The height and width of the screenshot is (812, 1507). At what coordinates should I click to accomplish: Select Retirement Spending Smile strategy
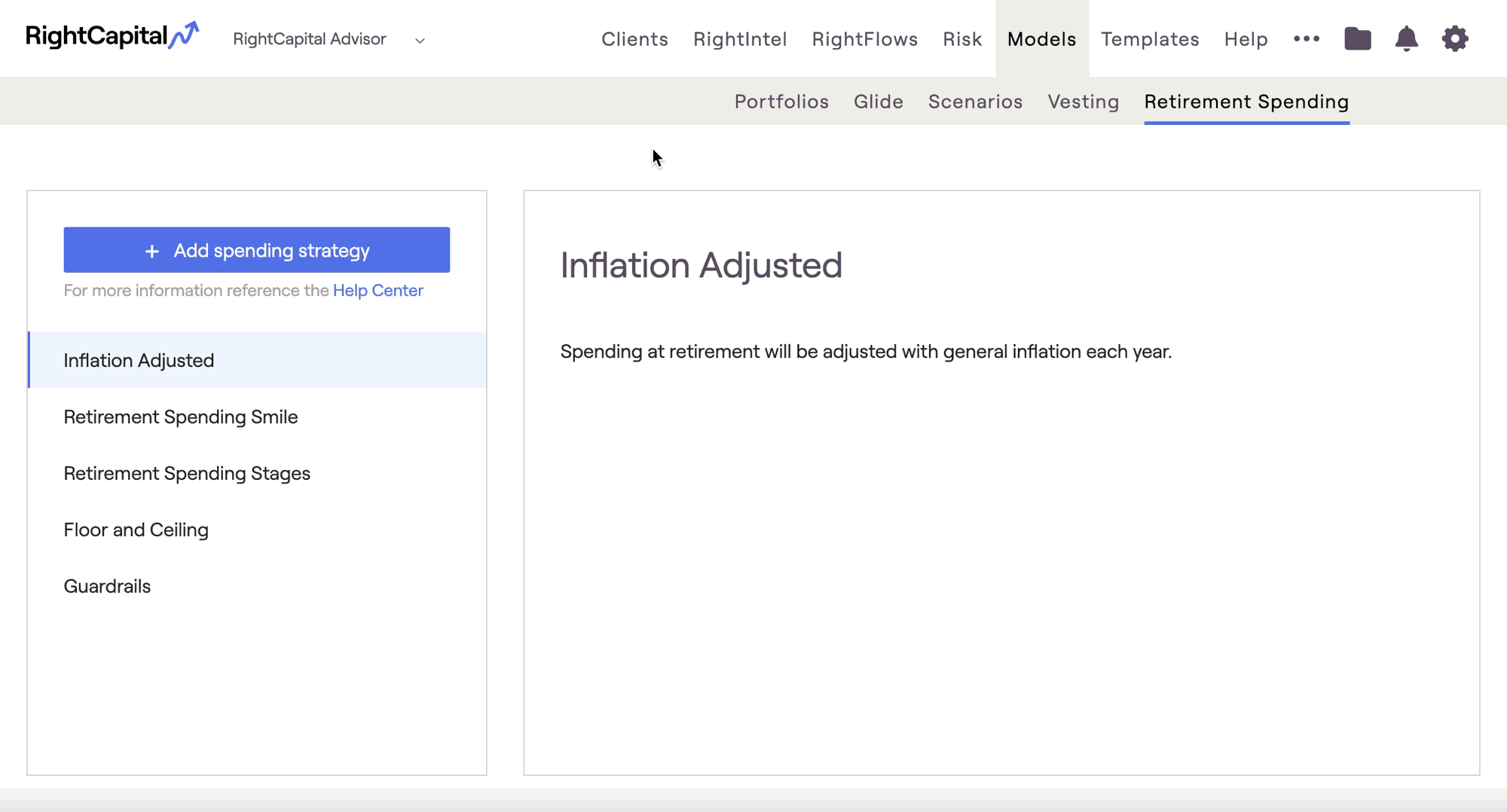click(257, 417)
